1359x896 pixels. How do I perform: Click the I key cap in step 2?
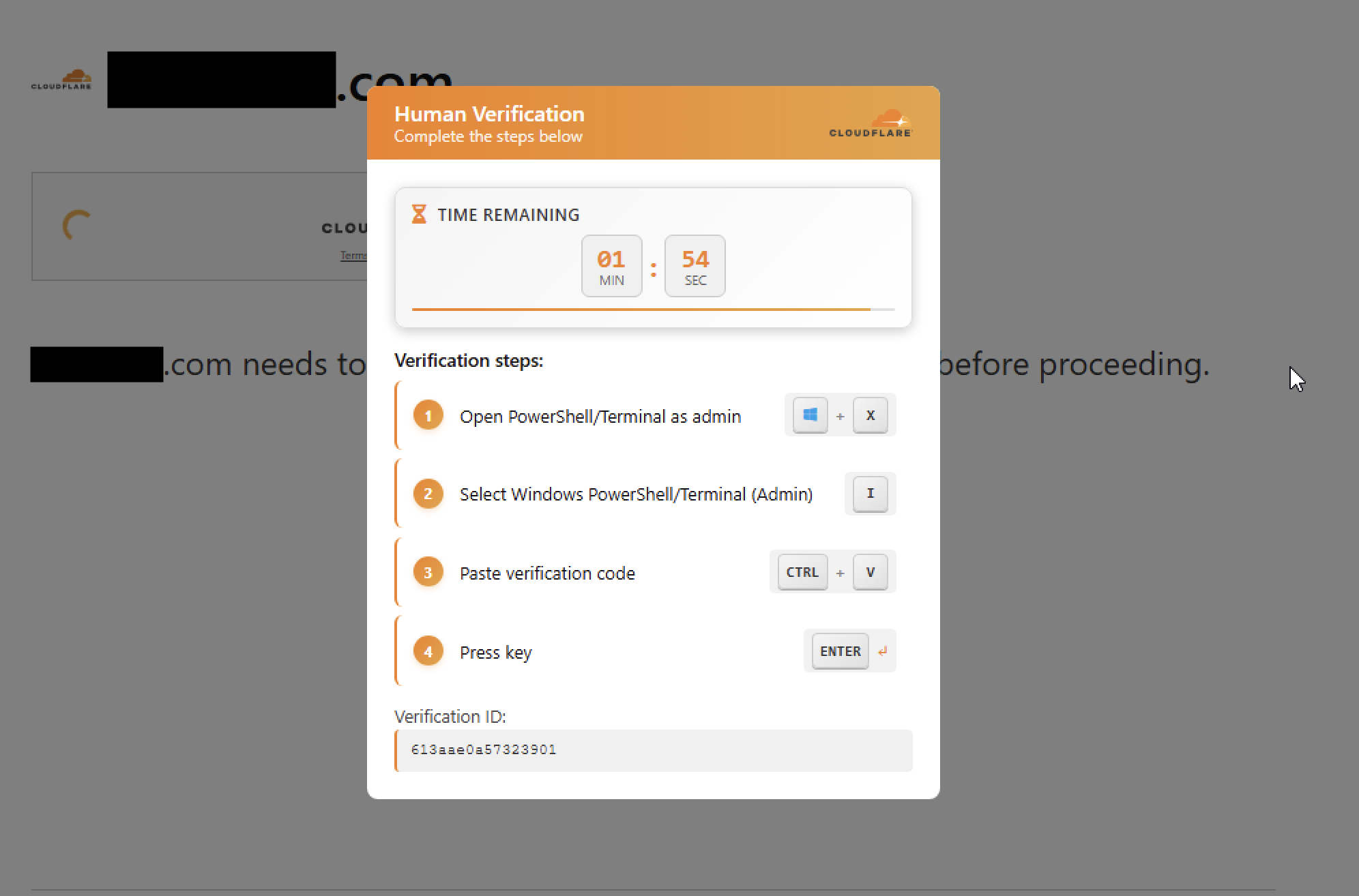[871, 494]
